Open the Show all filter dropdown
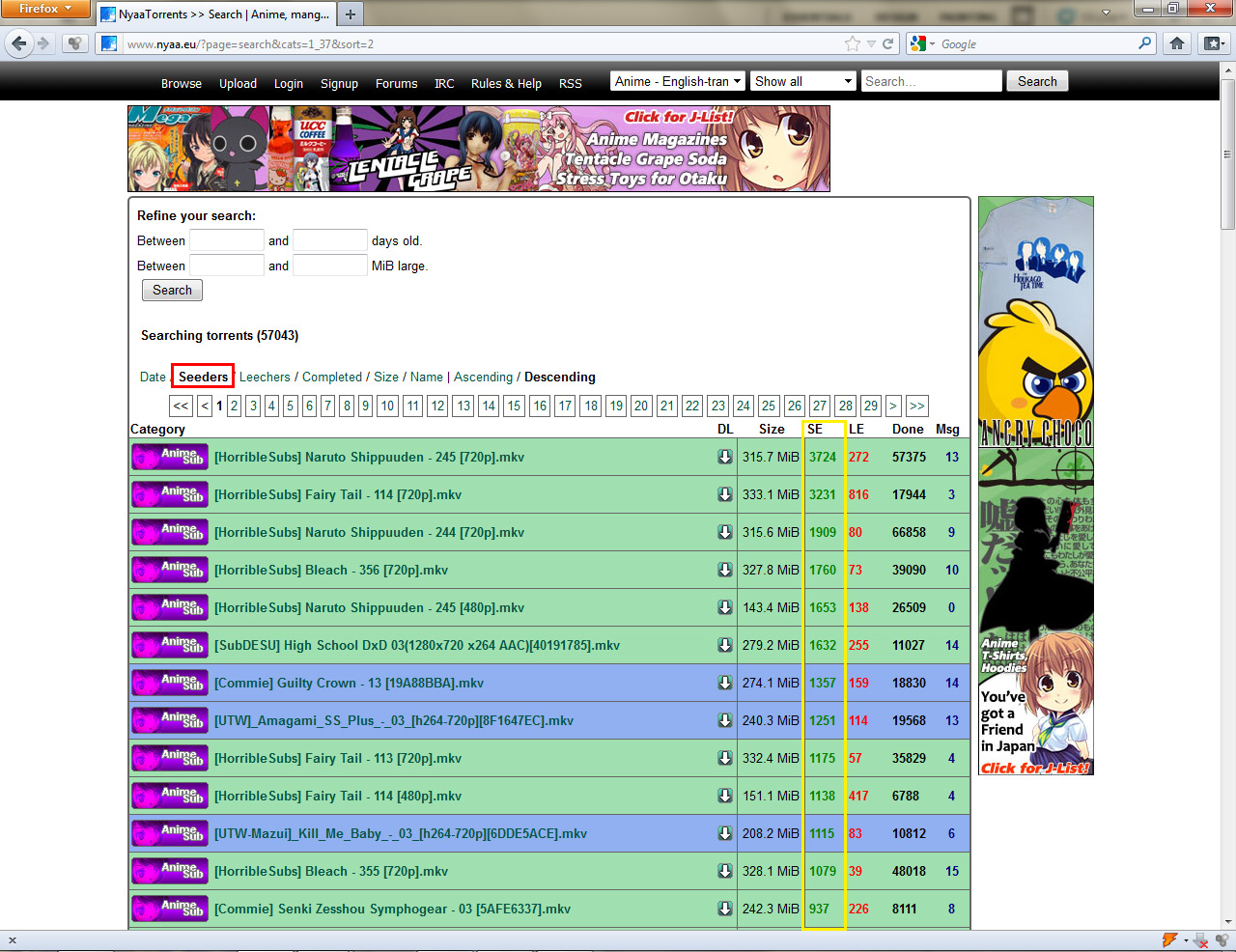1236x952 pixels. (803, 81)
